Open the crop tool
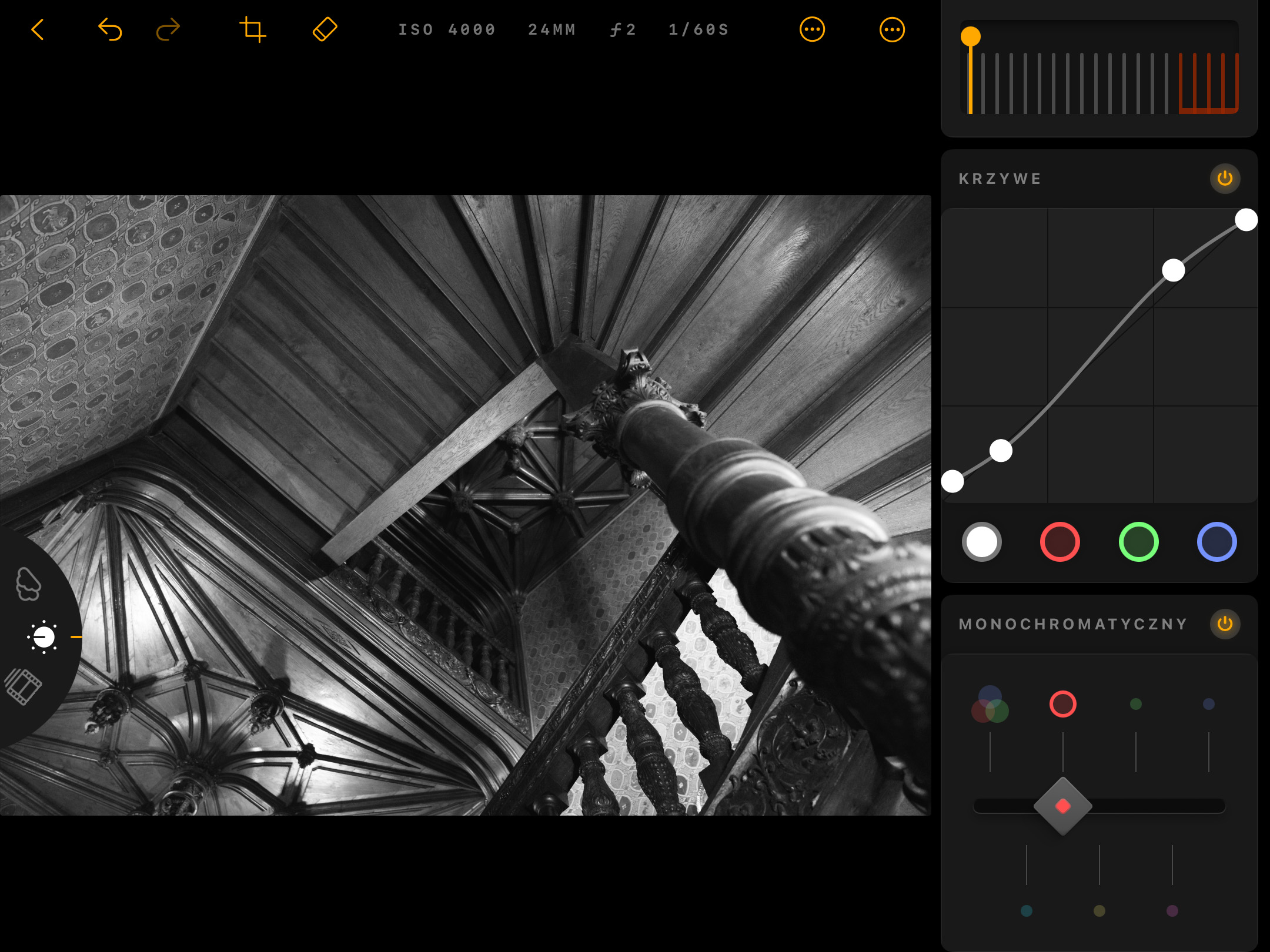 (x=254, y=29)
